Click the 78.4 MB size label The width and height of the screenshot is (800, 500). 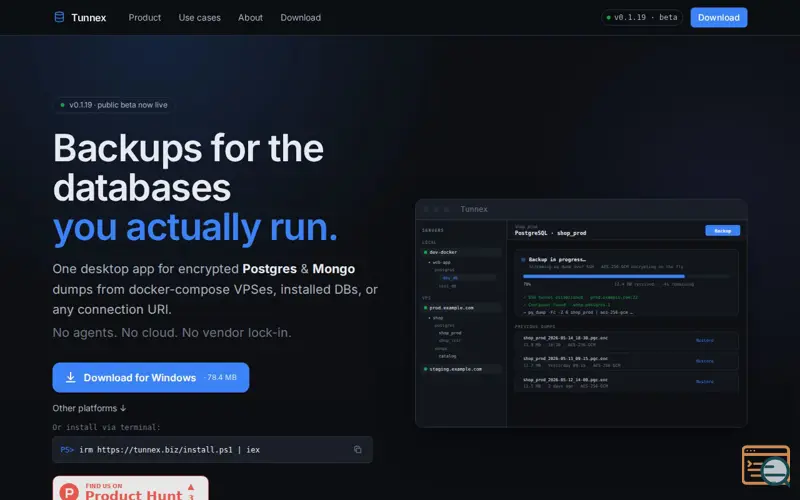[221, 378]
